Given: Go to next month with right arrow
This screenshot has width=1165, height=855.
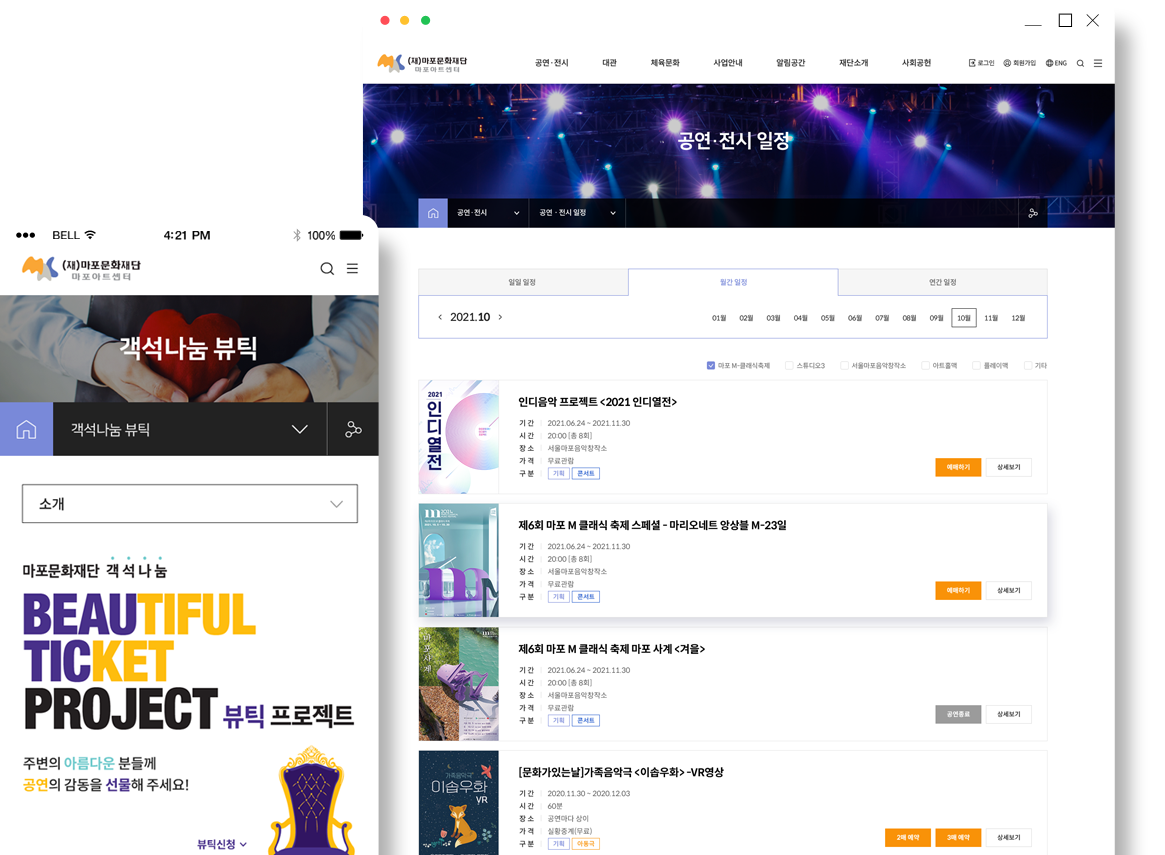Looking at the screenshot, I should pyautogui.click(x=500, y=317).
